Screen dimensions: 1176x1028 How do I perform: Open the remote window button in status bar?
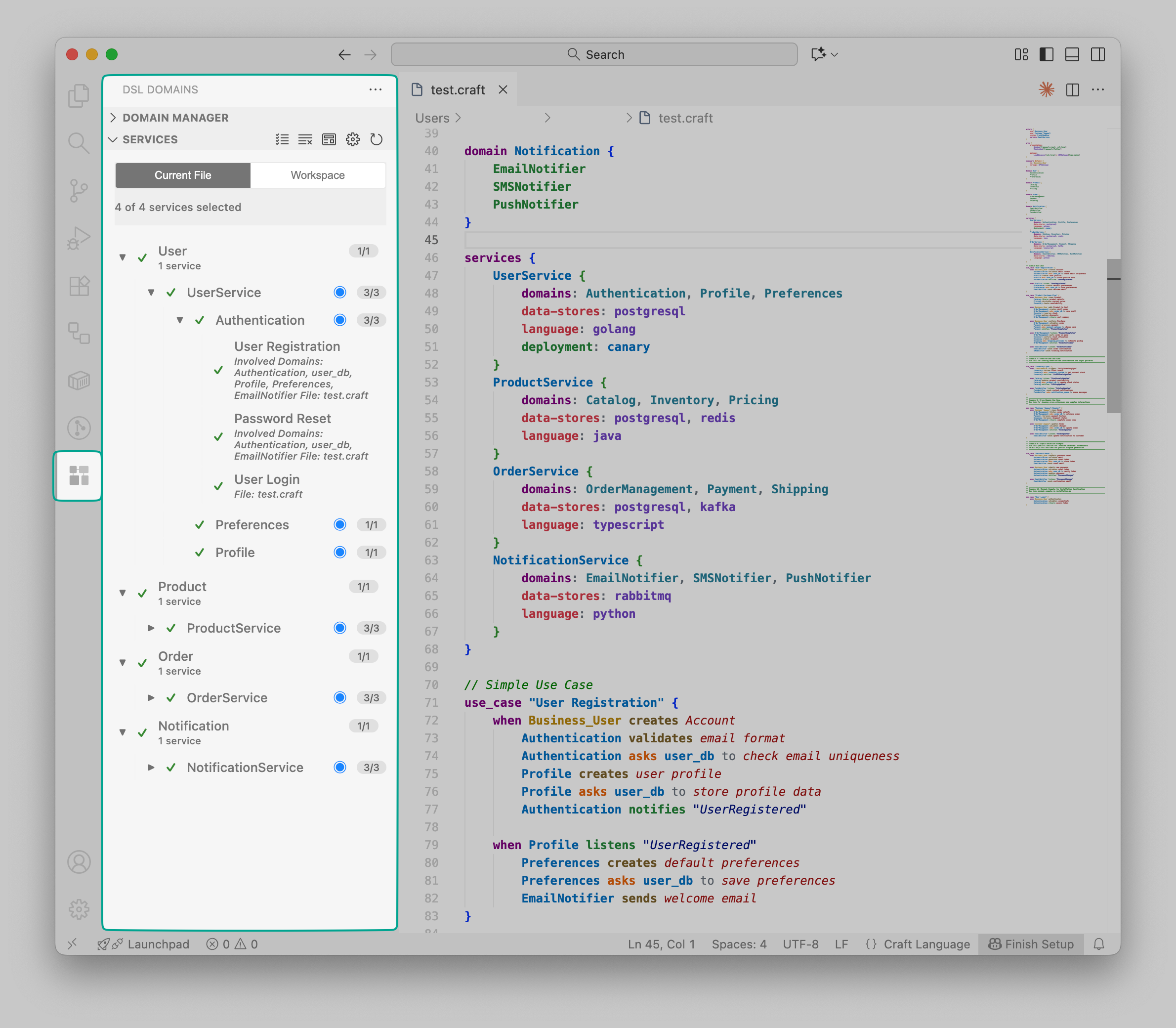(72, 944)
